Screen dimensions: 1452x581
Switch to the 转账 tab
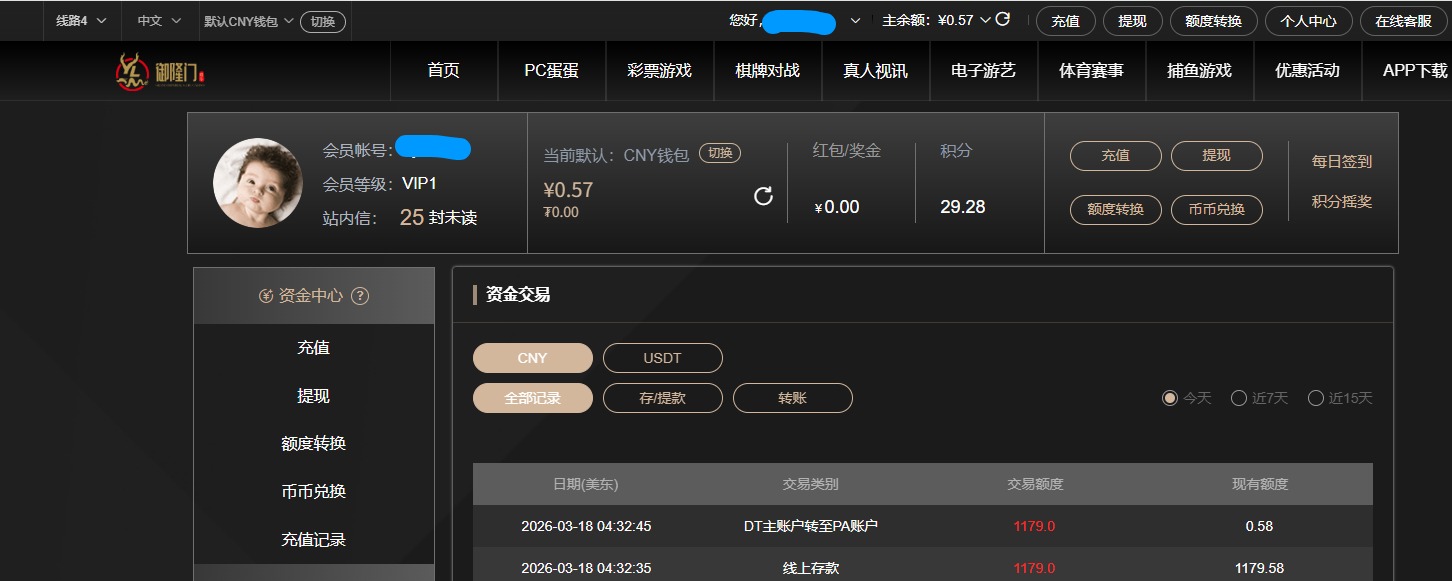click(x=792, y=397)
